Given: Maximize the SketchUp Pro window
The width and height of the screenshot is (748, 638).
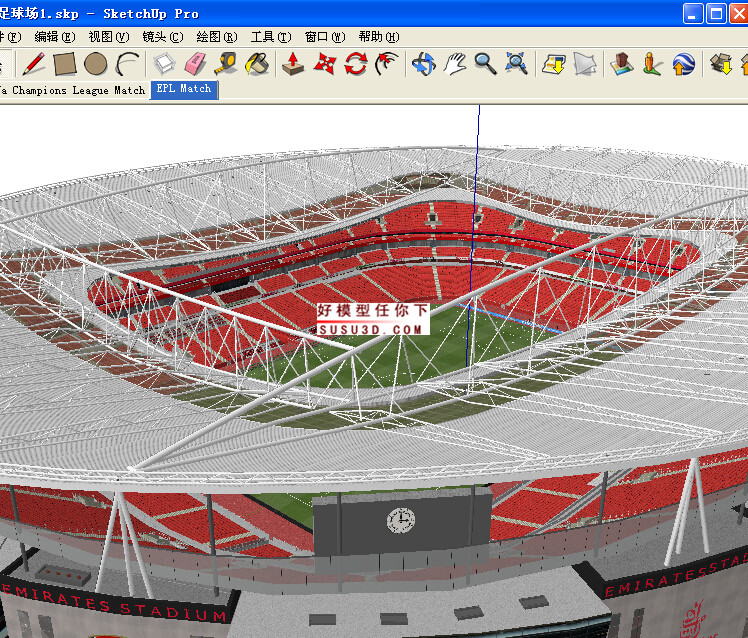Looking at the screenshot, I should 716,13.
